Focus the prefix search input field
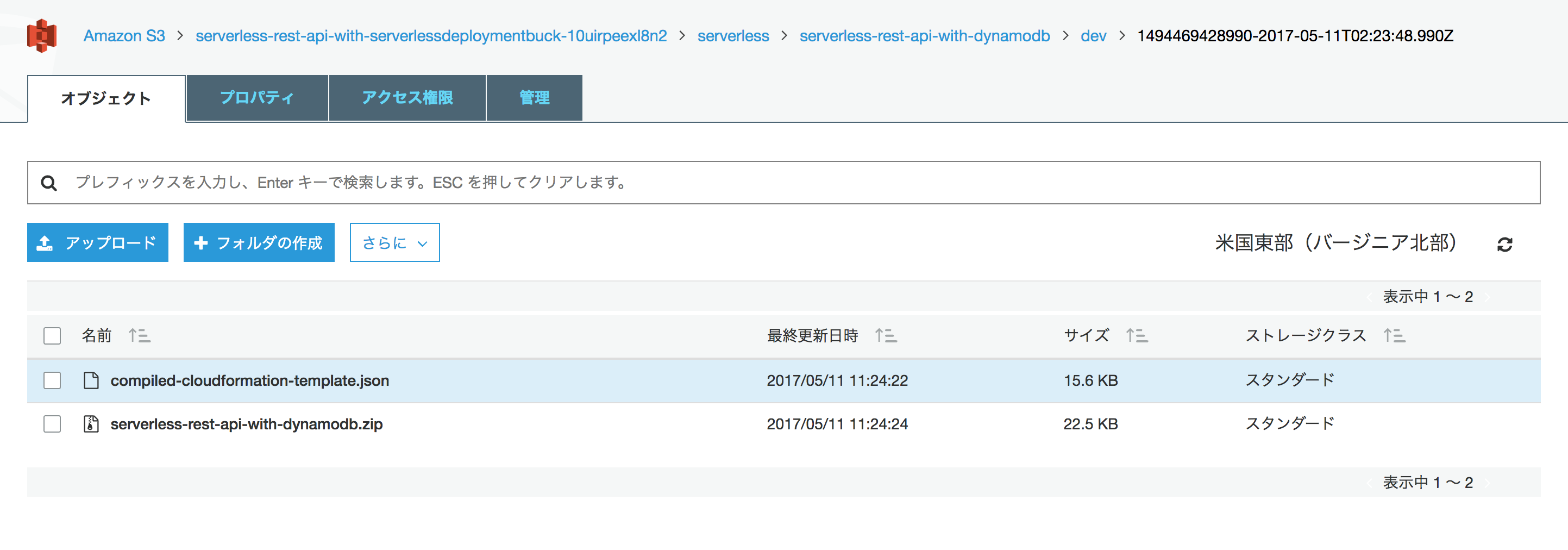 tap(783, 183)
